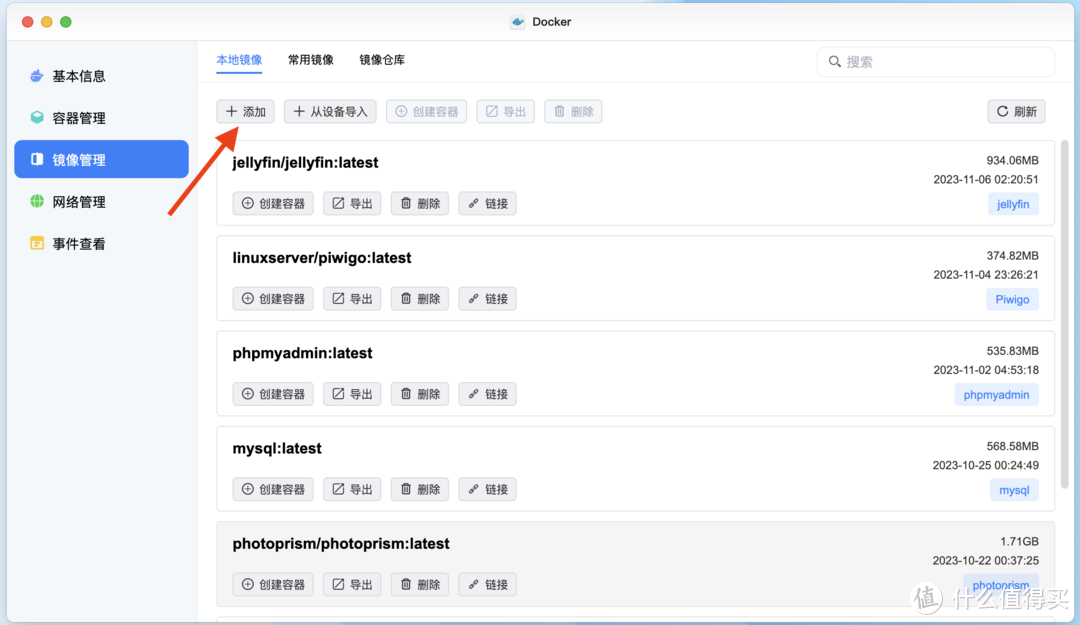
Task: Select the linuxserver/piwigo:latest image title
Action: [x=322, y=258]
